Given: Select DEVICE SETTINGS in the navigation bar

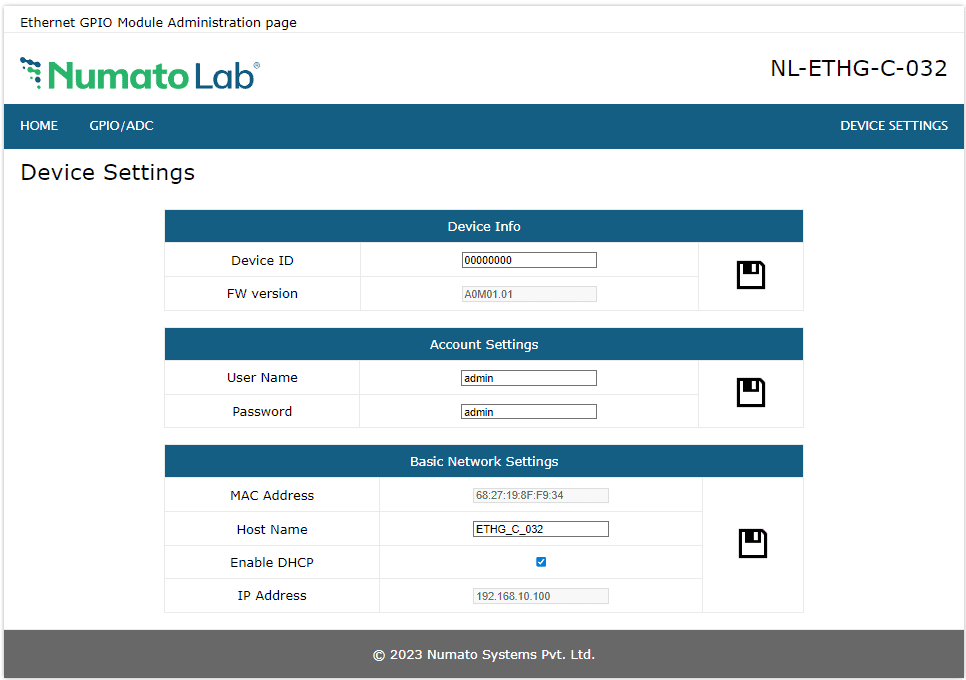Looking at the screenshot, I should [893, 126].
